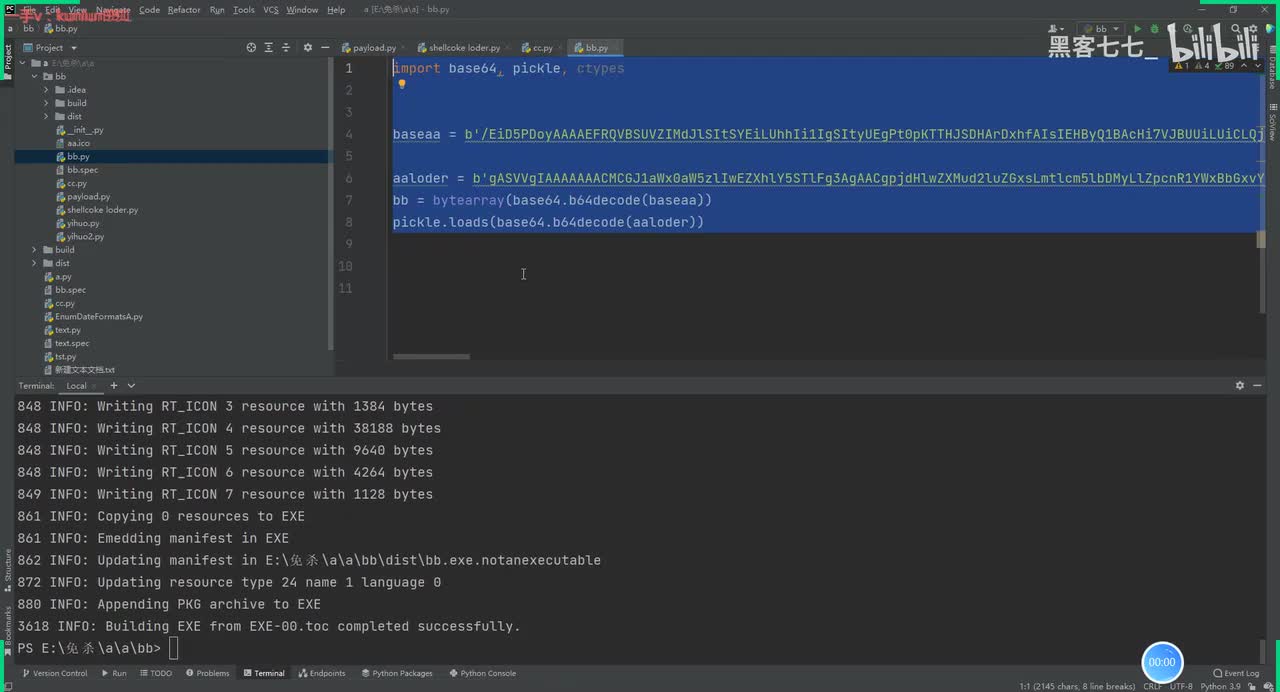Click the CRLF line separator in status bar
This screenshot has height=692, width=1280.
pyautogui.click(x=1152, y=686)
